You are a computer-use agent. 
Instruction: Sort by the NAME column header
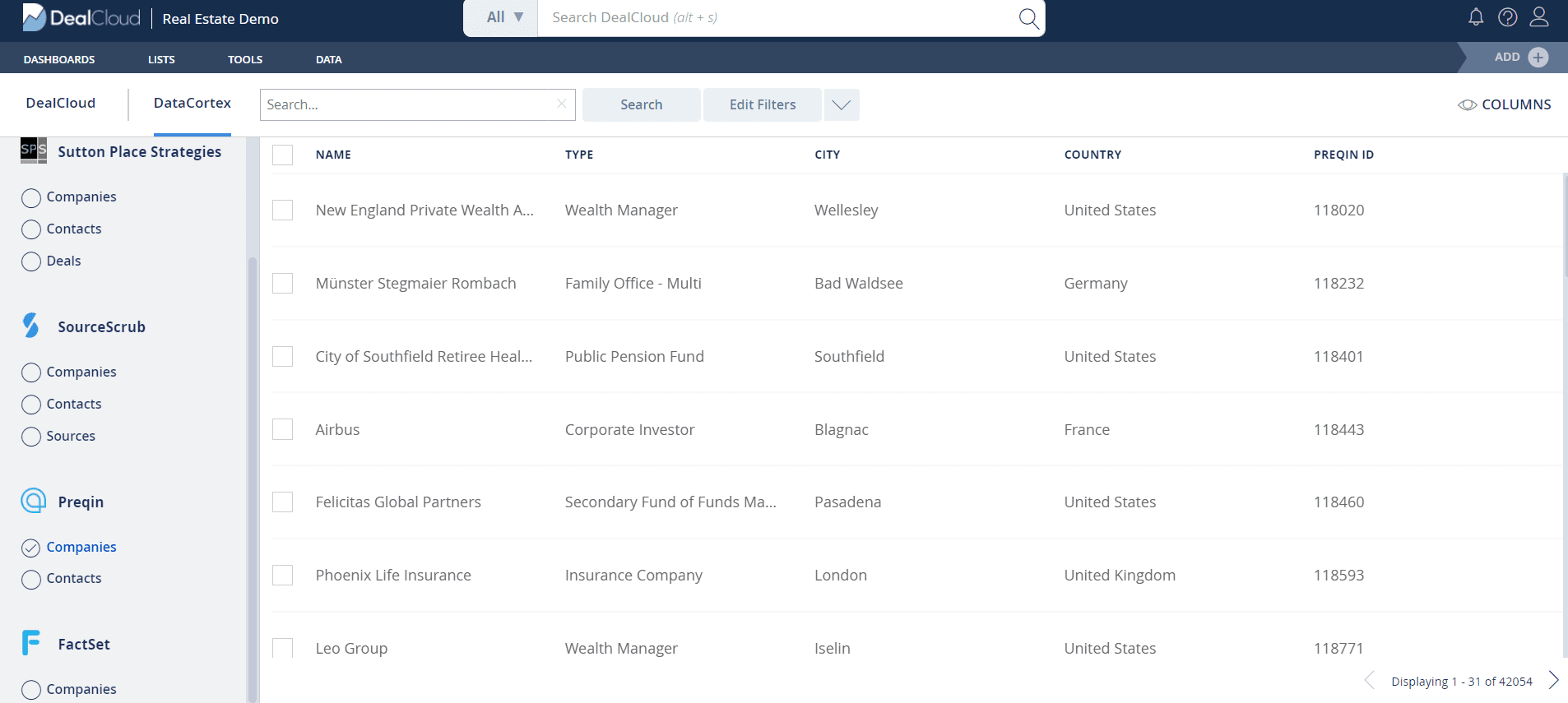pos(333,155)
